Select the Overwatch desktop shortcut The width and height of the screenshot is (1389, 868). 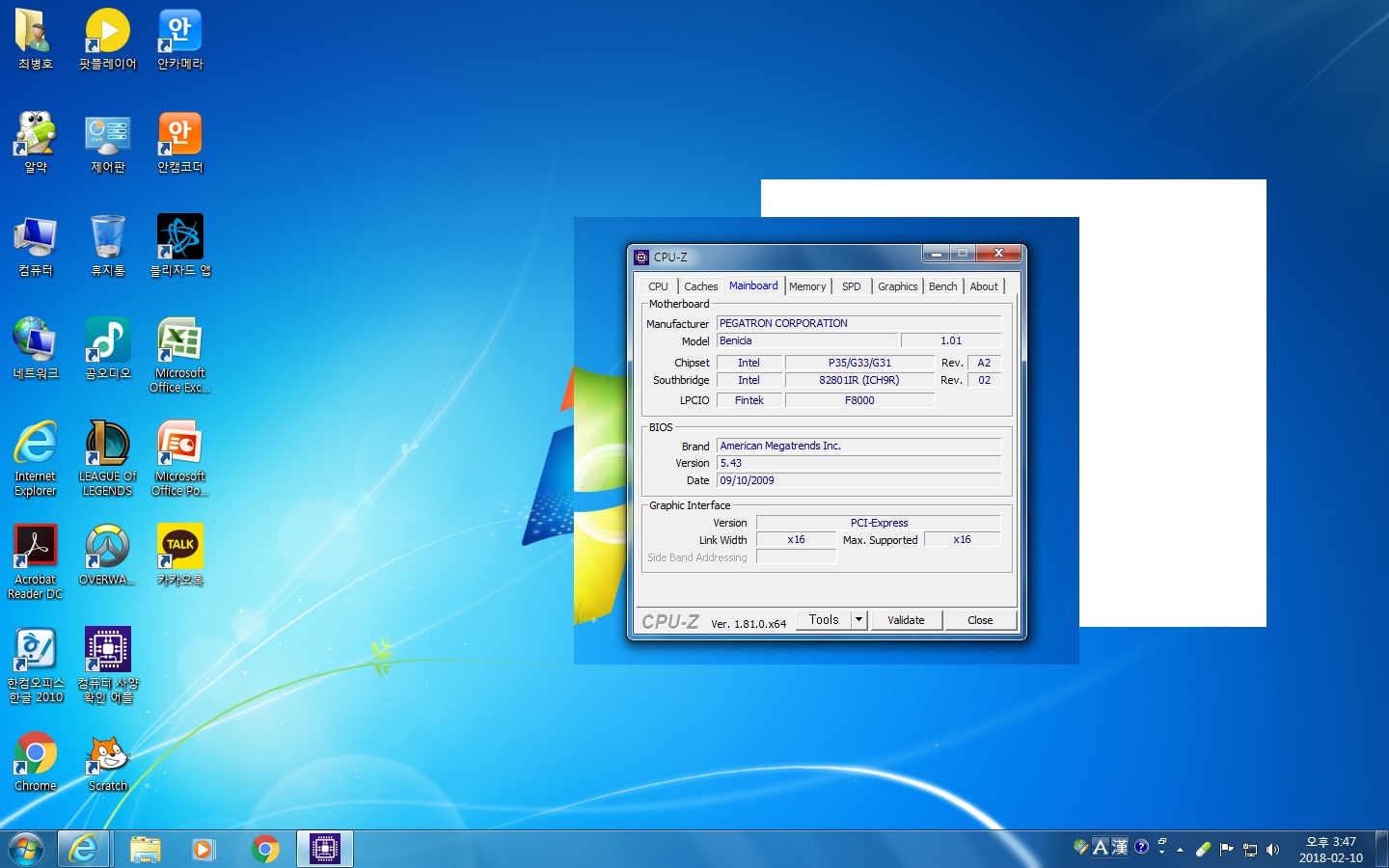107,555
